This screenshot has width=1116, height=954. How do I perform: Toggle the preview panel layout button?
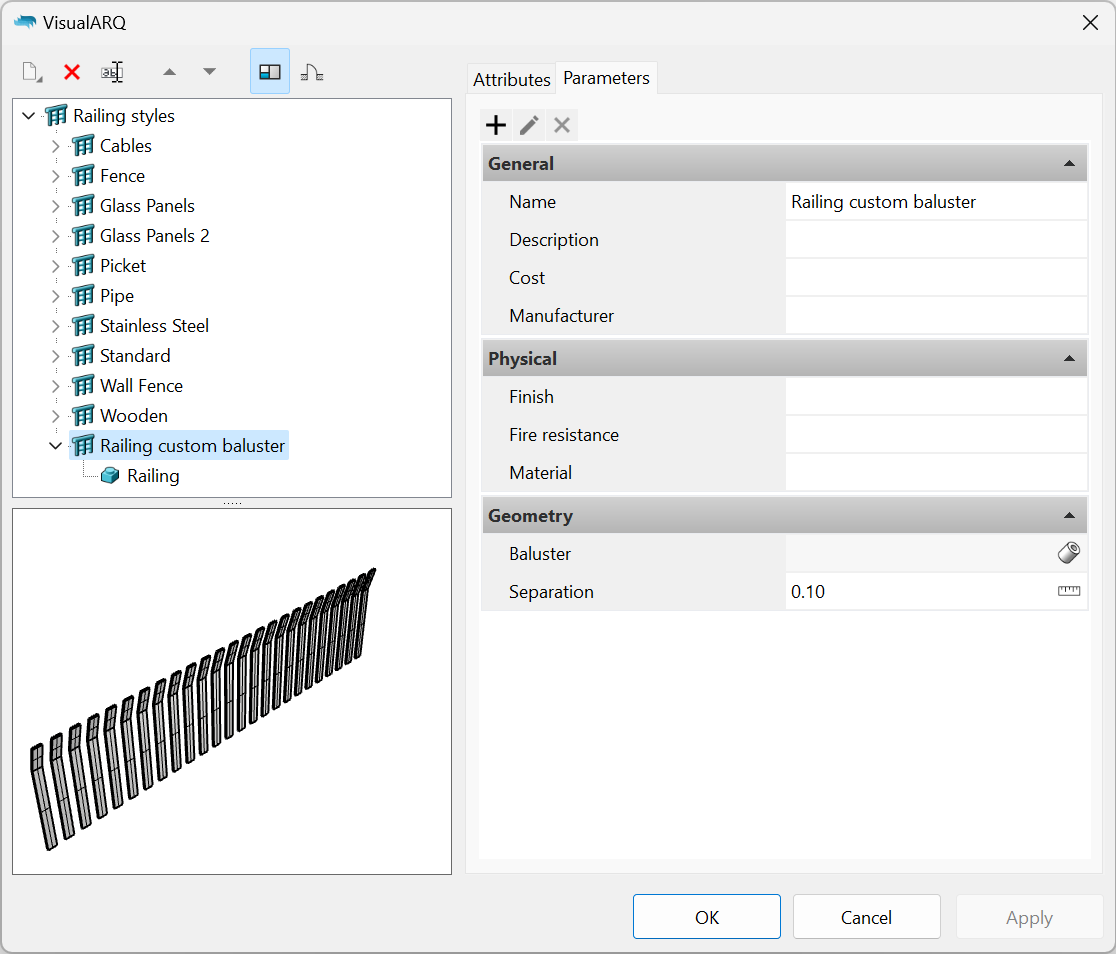[x=270, y=71]
